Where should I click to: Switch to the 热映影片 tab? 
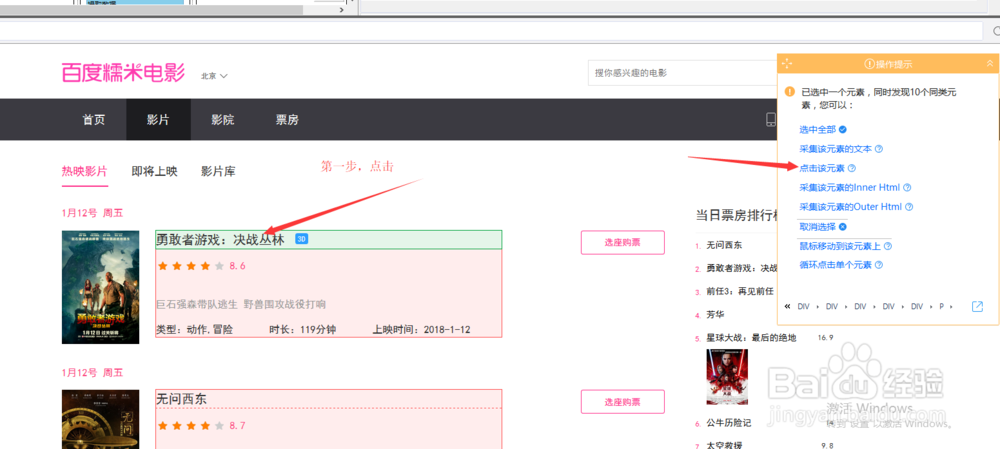[85, 171]
